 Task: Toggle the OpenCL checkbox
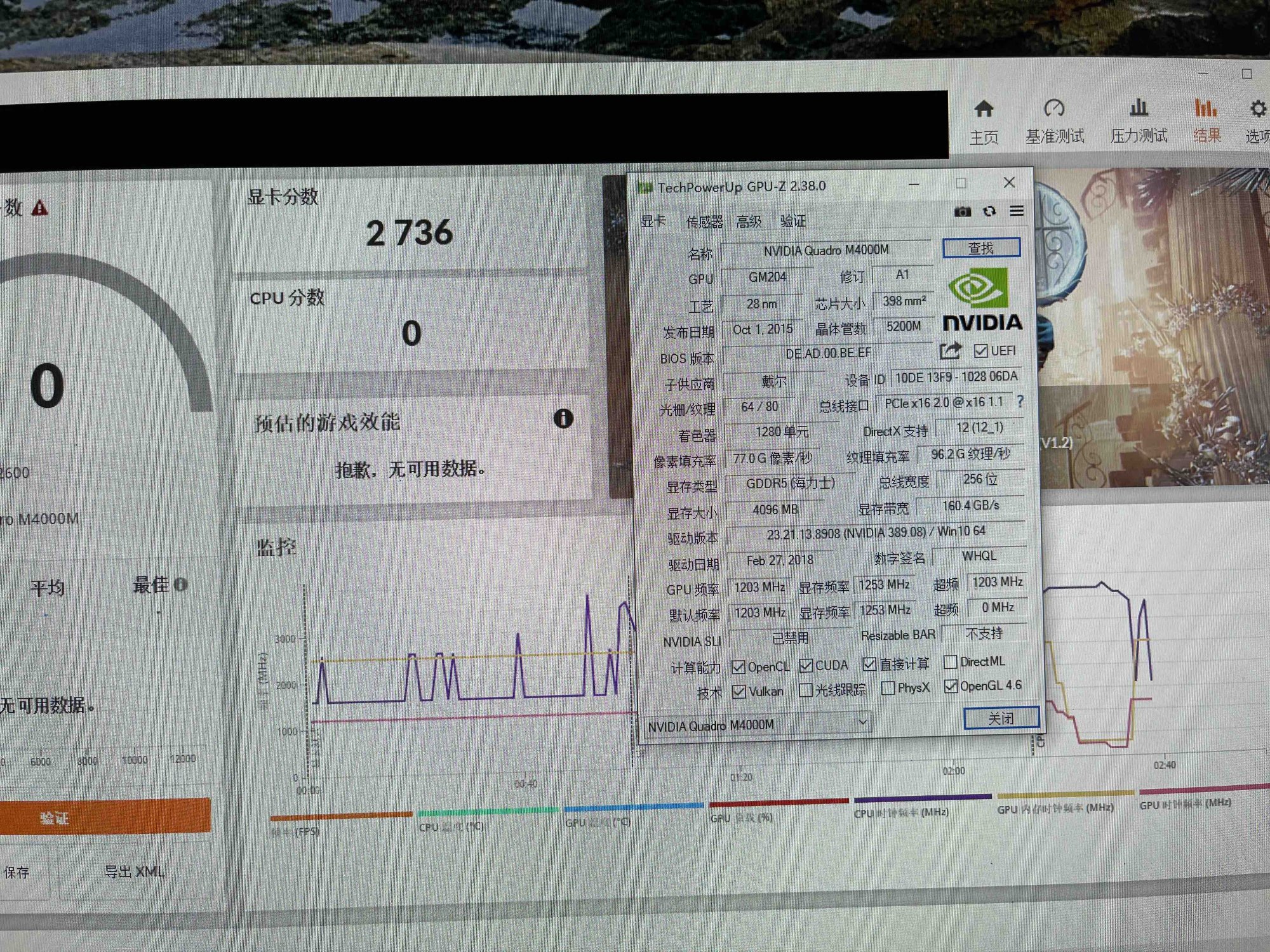[739, 667]
